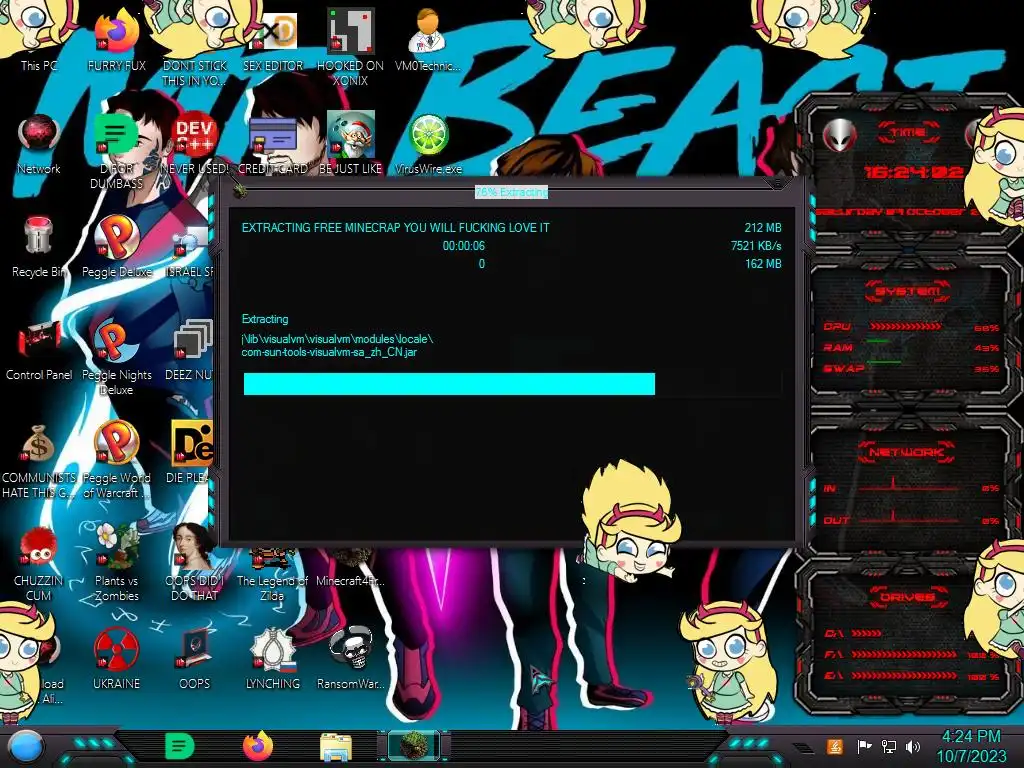Click the 162 MB extracted size value
This screenshot has width=1024, height=768.
point(763,264)
